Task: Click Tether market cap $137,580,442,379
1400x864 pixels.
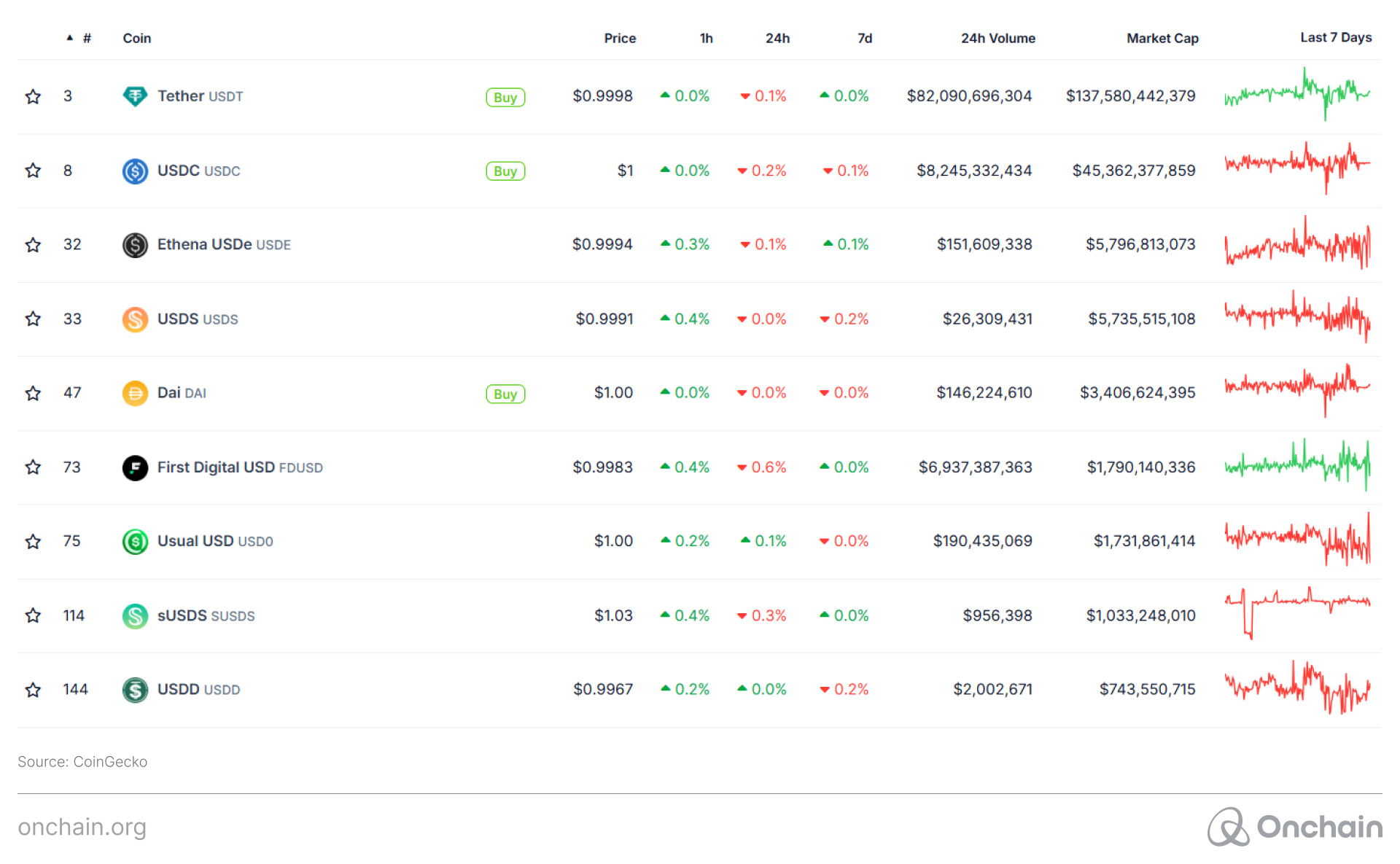Action: tap(1131, 96)
